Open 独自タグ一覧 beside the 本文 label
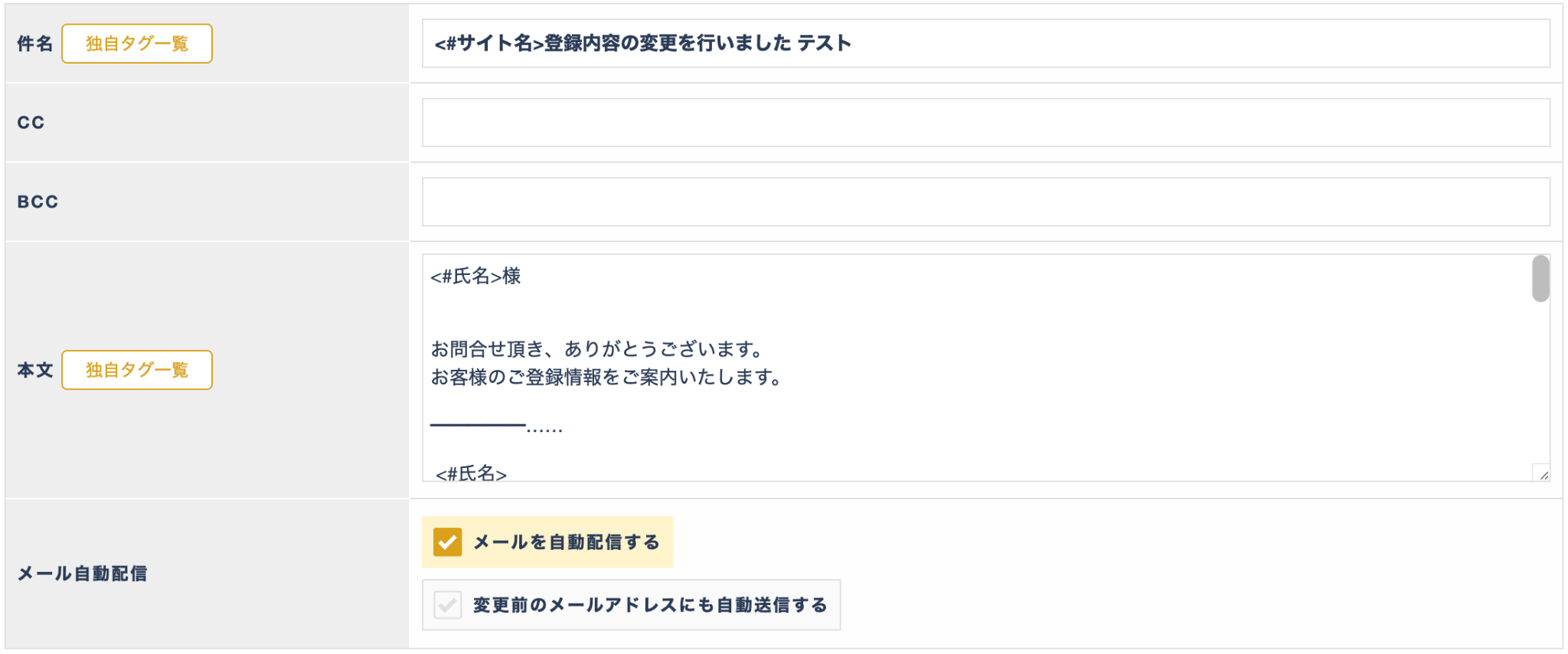 pos(136,370)
